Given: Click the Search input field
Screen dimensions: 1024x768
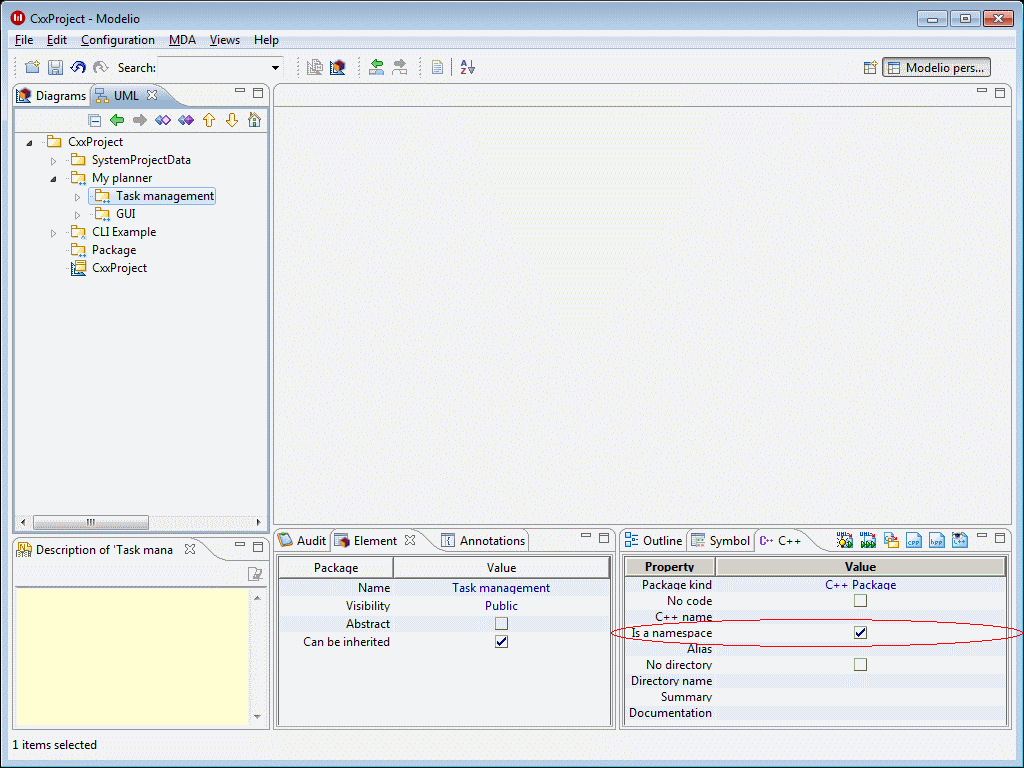Looking at the screenshot, I should [x=214, y=67].
